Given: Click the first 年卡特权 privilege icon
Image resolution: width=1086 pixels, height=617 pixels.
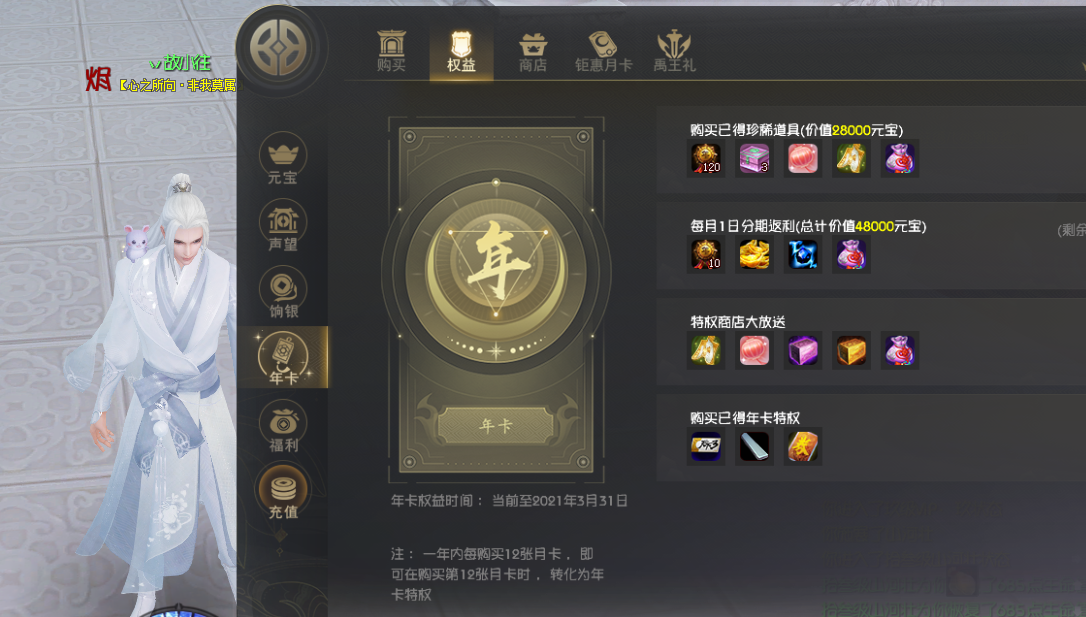Looking at the screenshot, I should pos(706,447).
